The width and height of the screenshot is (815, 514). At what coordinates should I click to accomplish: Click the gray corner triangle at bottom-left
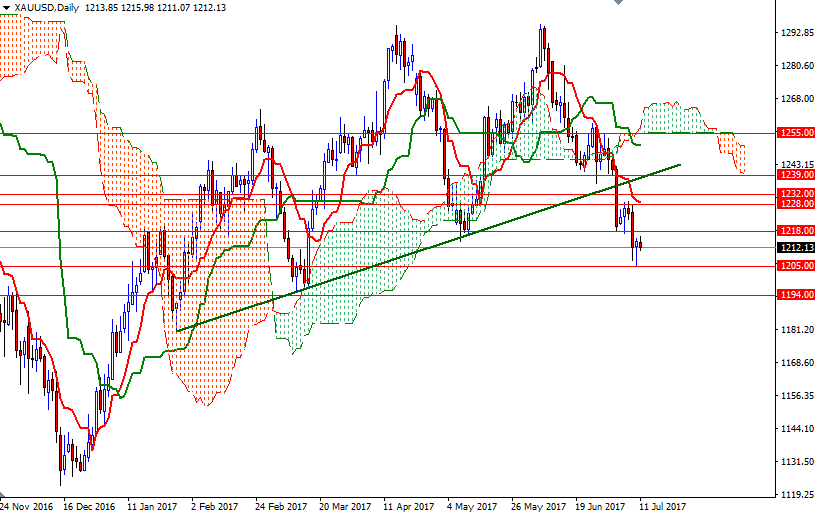(4, 495)
